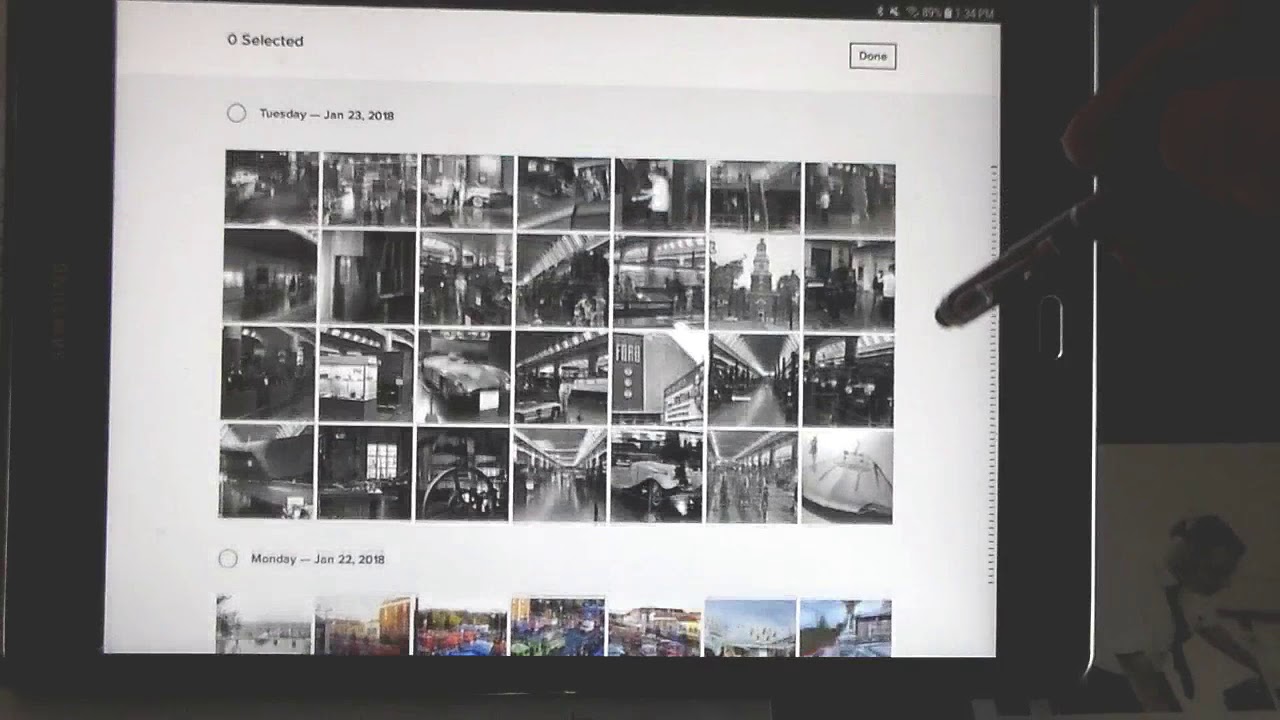
Task: Select the bright window interior photo
Action: (365, 473)
